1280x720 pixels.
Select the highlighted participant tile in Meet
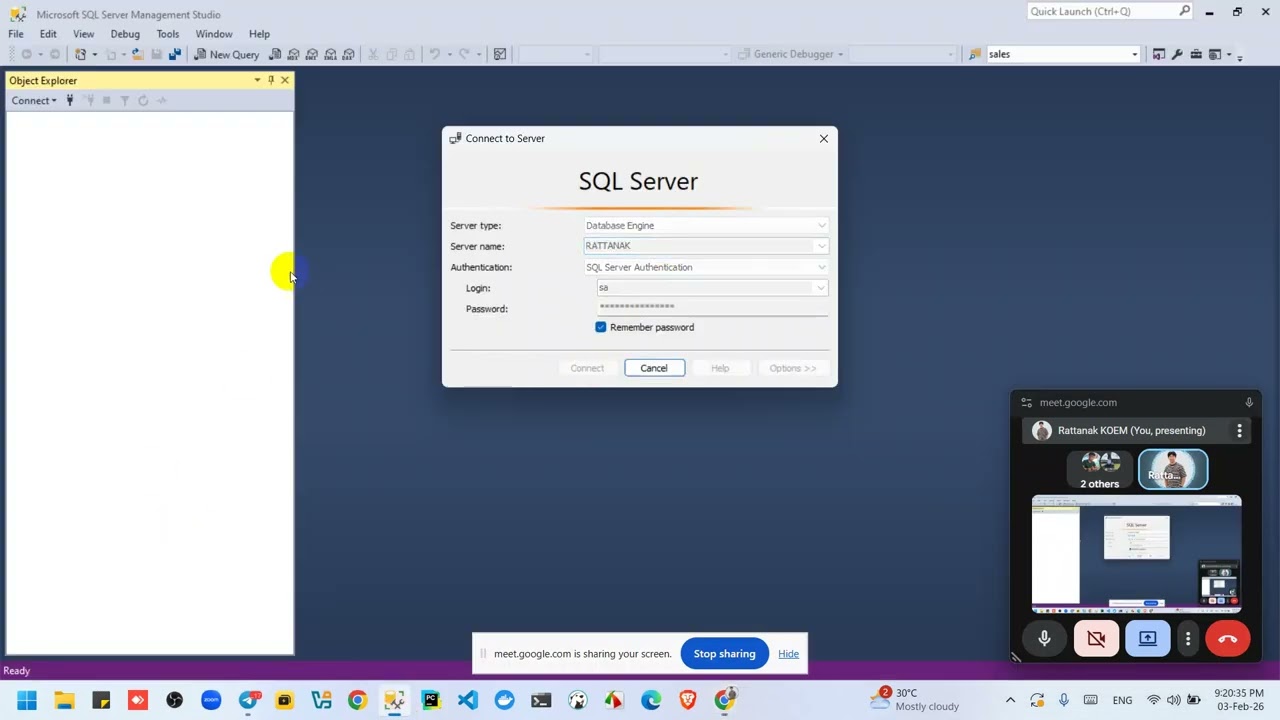[x=1173, y=470]
